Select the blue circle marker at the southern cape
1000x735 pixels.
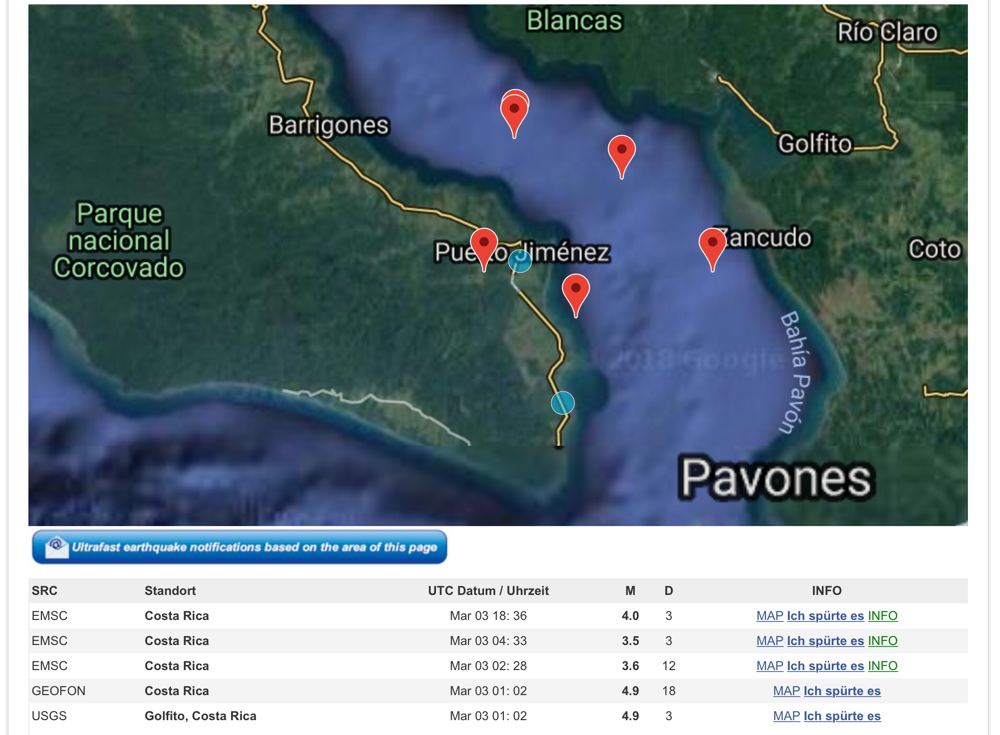click(563, 403)
